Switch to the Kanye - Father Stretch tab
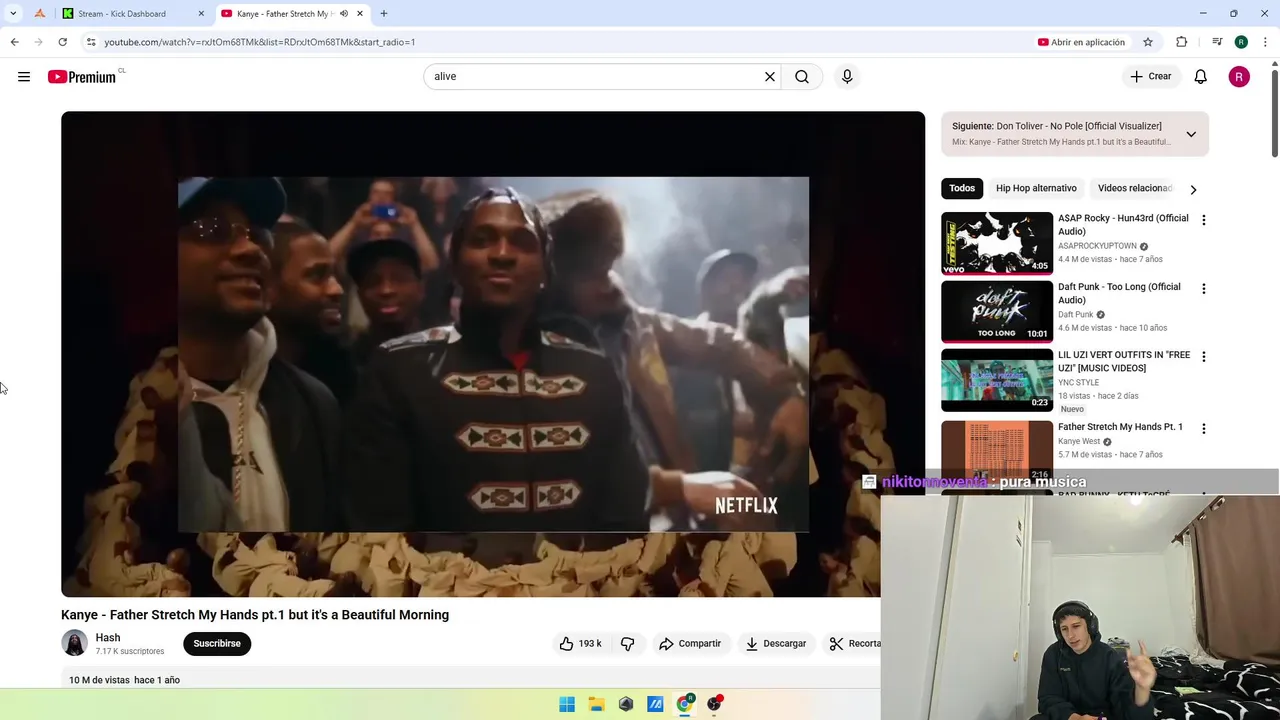The image size is (1280, 720). point(292,13)
